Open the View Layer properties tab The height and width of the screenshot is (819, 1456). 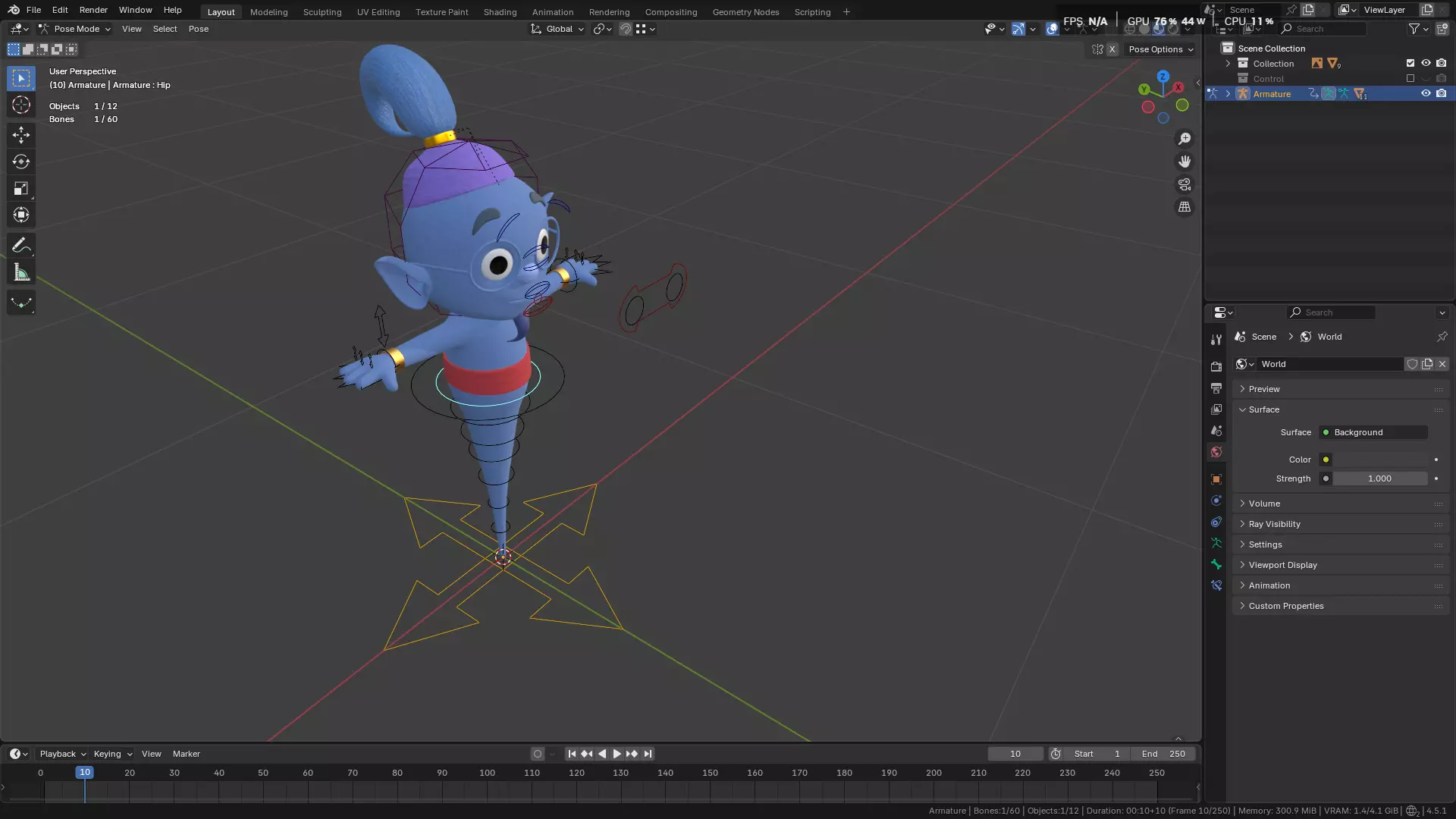(1216, 409)
